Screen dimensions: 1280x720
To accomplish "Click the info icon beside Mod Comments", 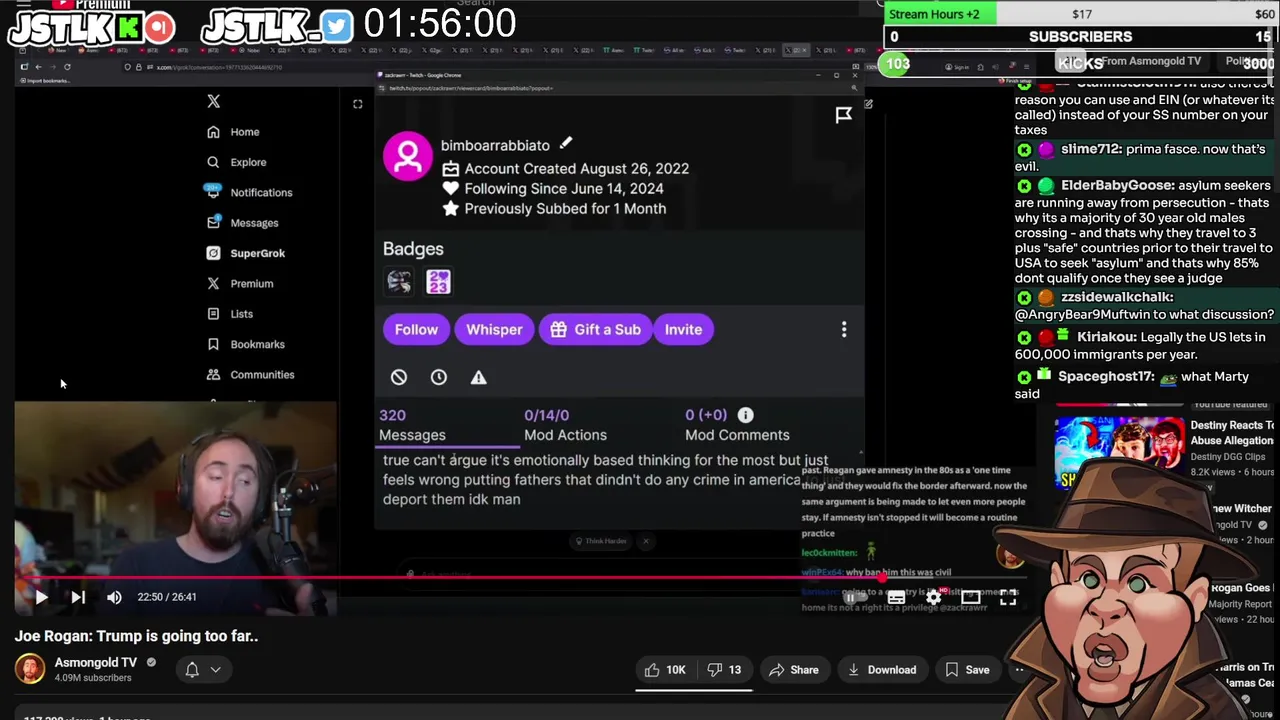I will [746, 415].
